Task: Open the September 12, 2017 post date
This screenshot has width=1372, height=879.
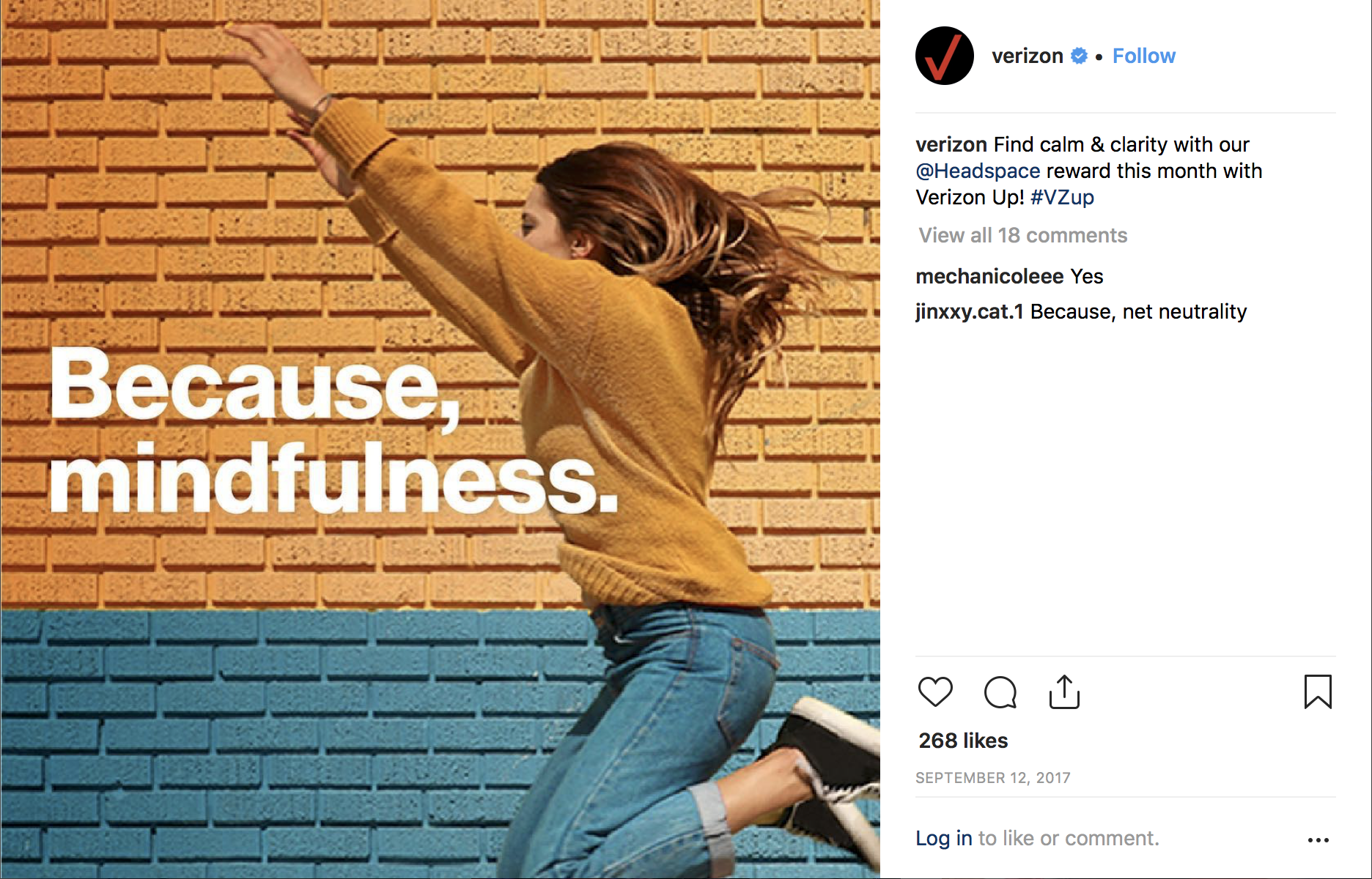Action: (x=992, y=778)
